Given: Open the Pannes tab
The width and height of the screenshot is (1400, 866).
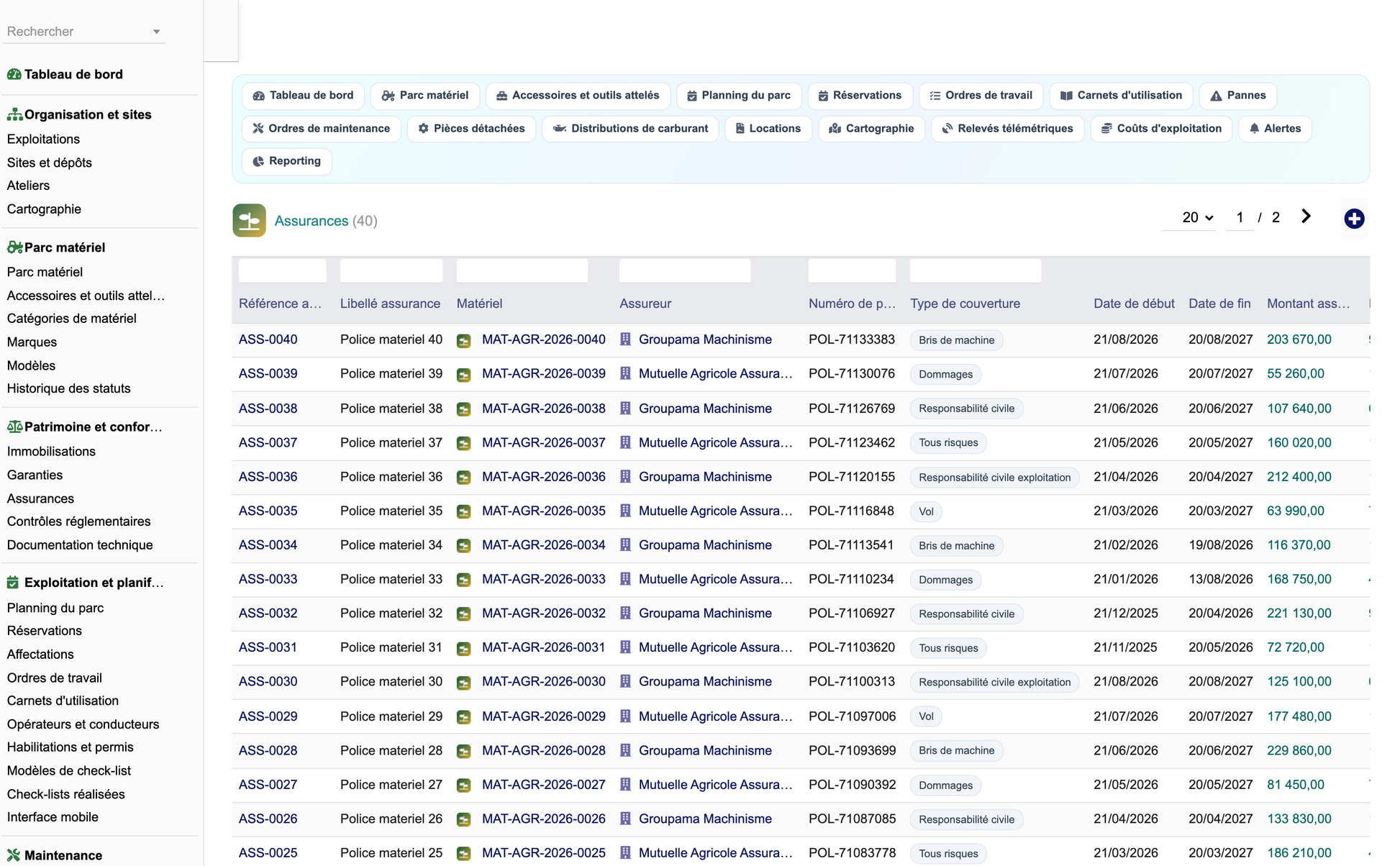Looking at the screenshot, I should pyautogui.click(x=1237, y=96).
